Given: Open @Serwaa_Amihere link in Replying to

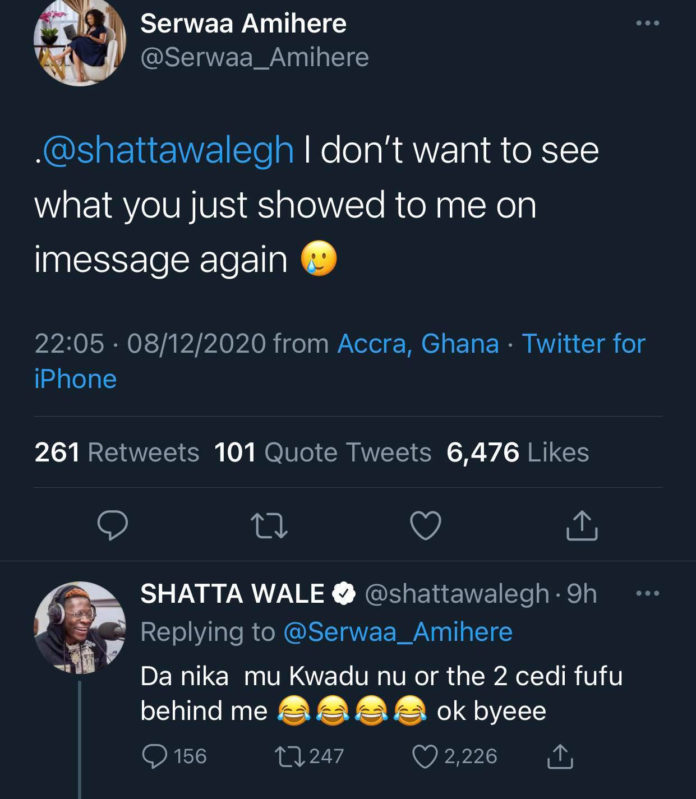Looking at the screenshot, I should tap(397, 632).
